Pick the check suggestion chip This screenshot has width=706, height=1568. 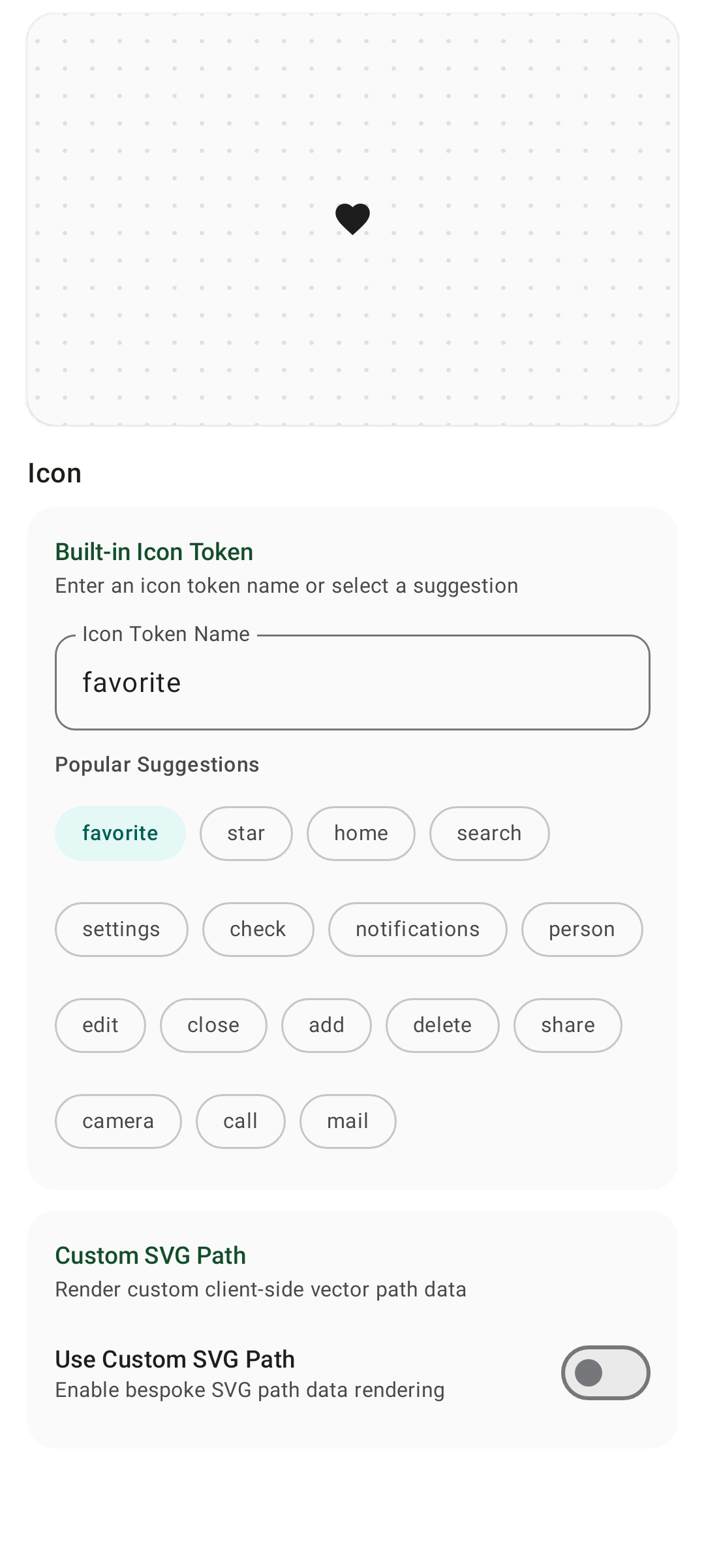(258, 930)
